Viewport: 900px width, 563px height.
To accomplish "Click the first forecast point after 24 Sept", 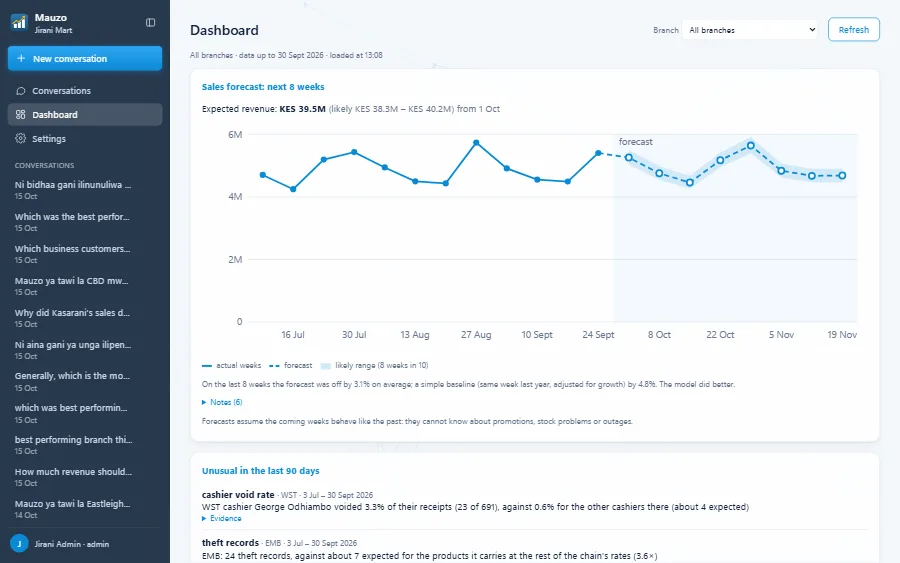I will click(629, 157).
